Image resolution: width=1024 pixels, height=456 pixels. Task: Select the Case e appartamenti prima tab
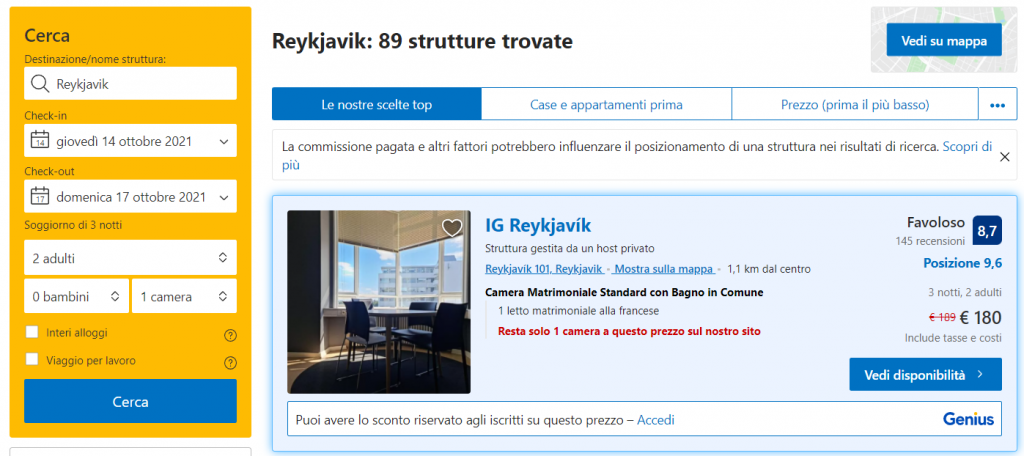point(606,104)
